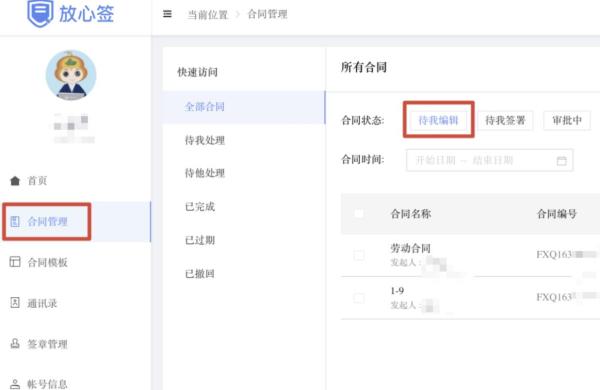Viewport: 600px width, 390px height.
Task: Click the 合同编号 column header
Action: [557, 214]
